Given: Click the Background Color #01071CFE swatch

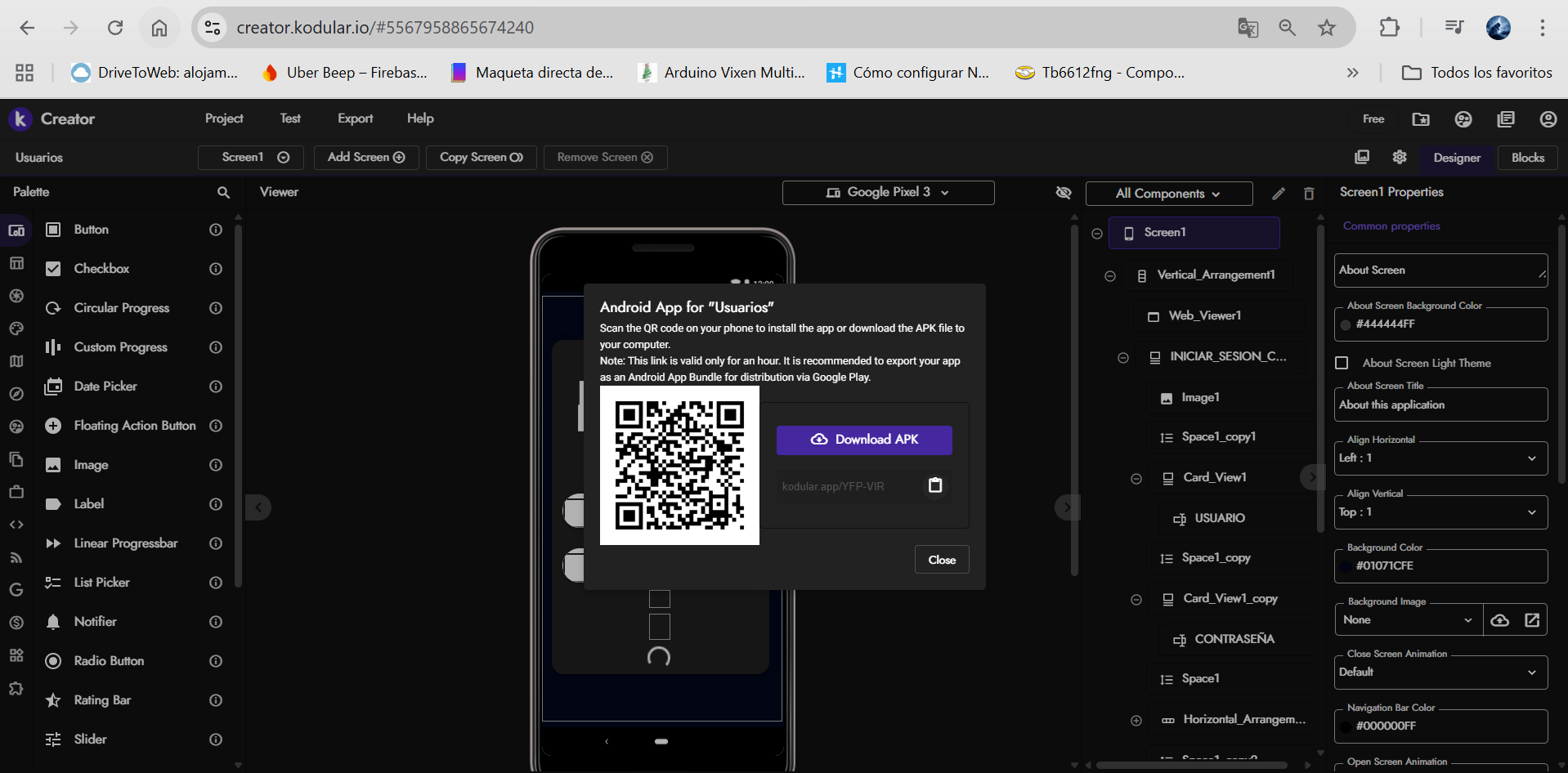Looking at the screenshot, I should click(x=1346, y=566).
